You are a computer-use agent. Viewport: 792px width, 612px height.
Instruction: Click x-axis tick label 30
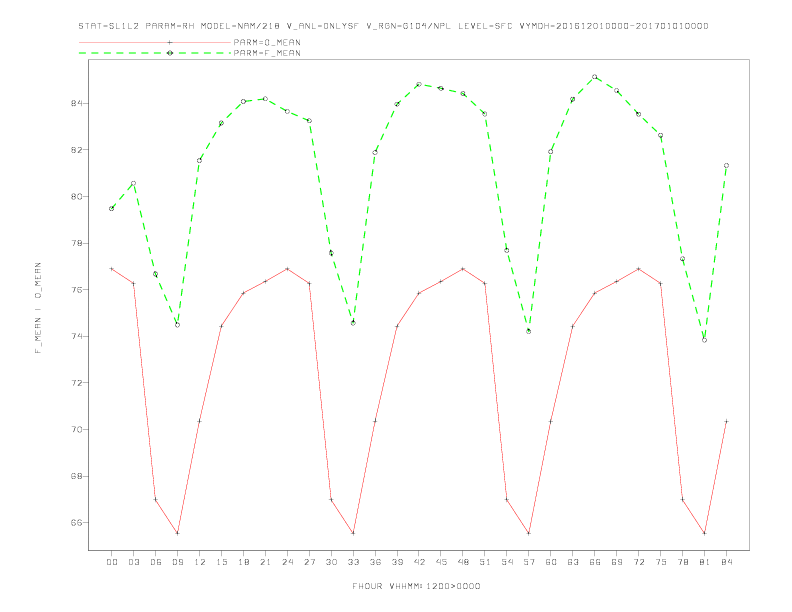pos(331,562)
